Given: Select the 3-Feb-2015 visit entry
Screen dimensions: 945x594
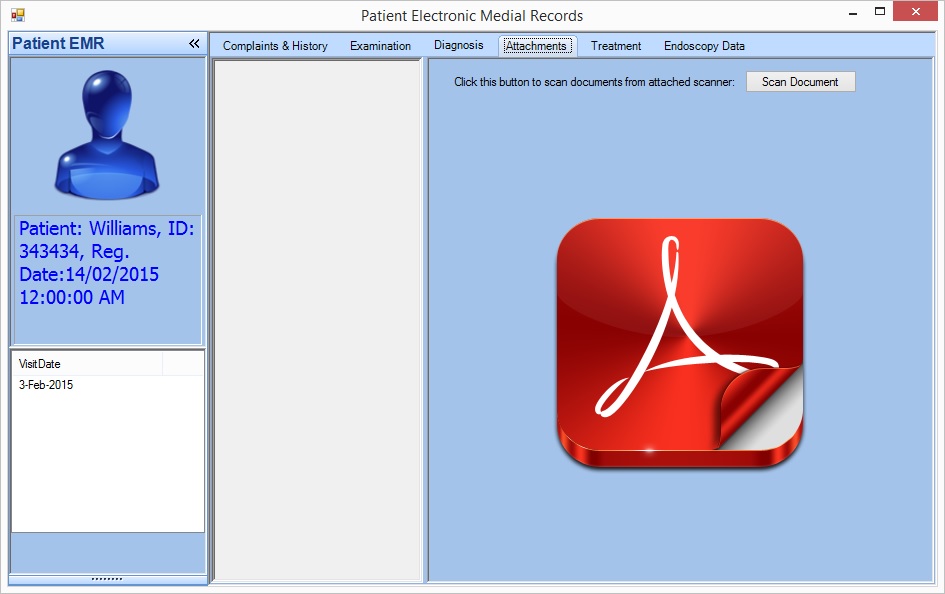Looking at the screenshot, I should (46, 385).
